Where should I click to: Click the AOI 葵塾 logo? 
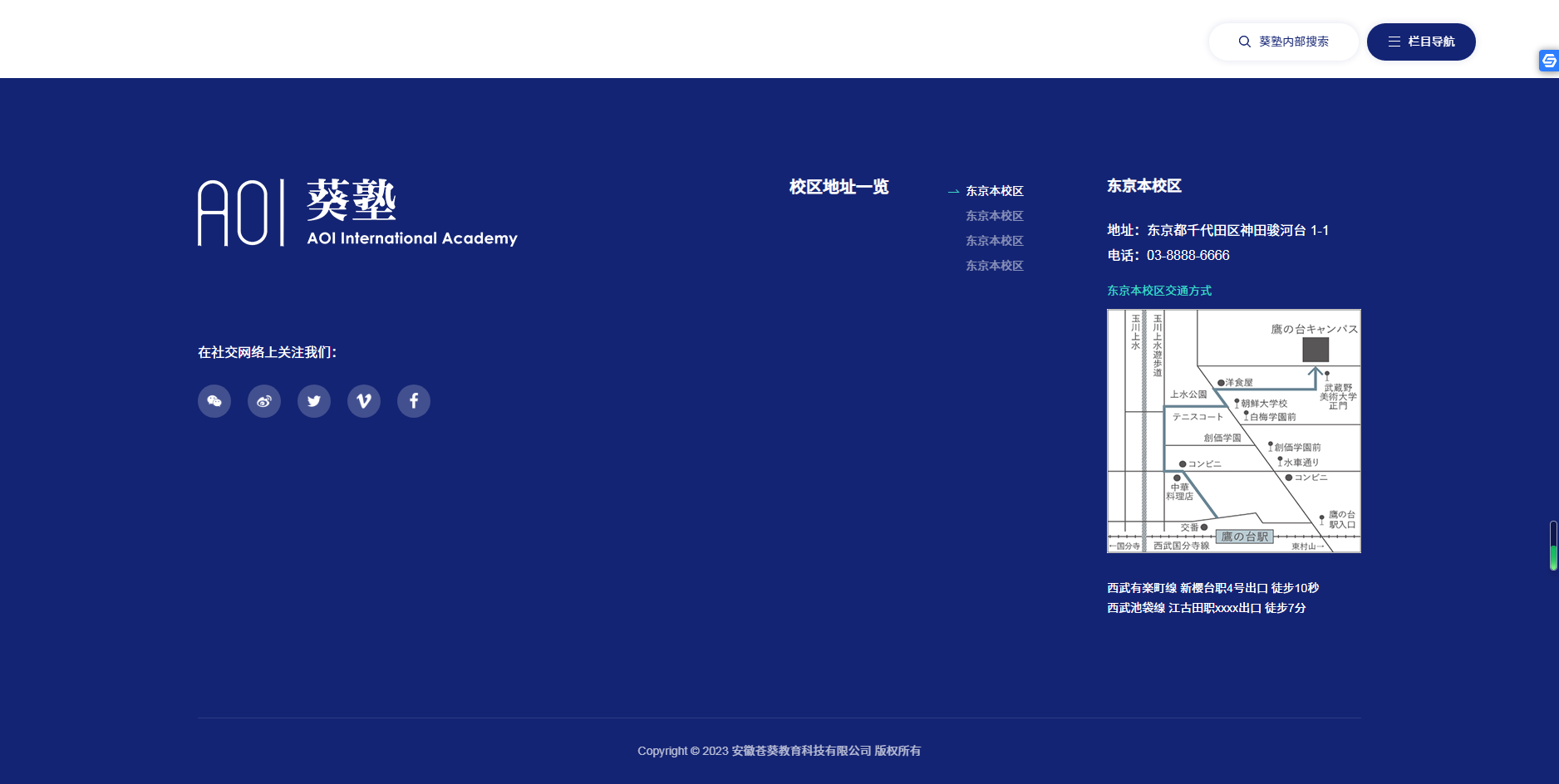357,213
